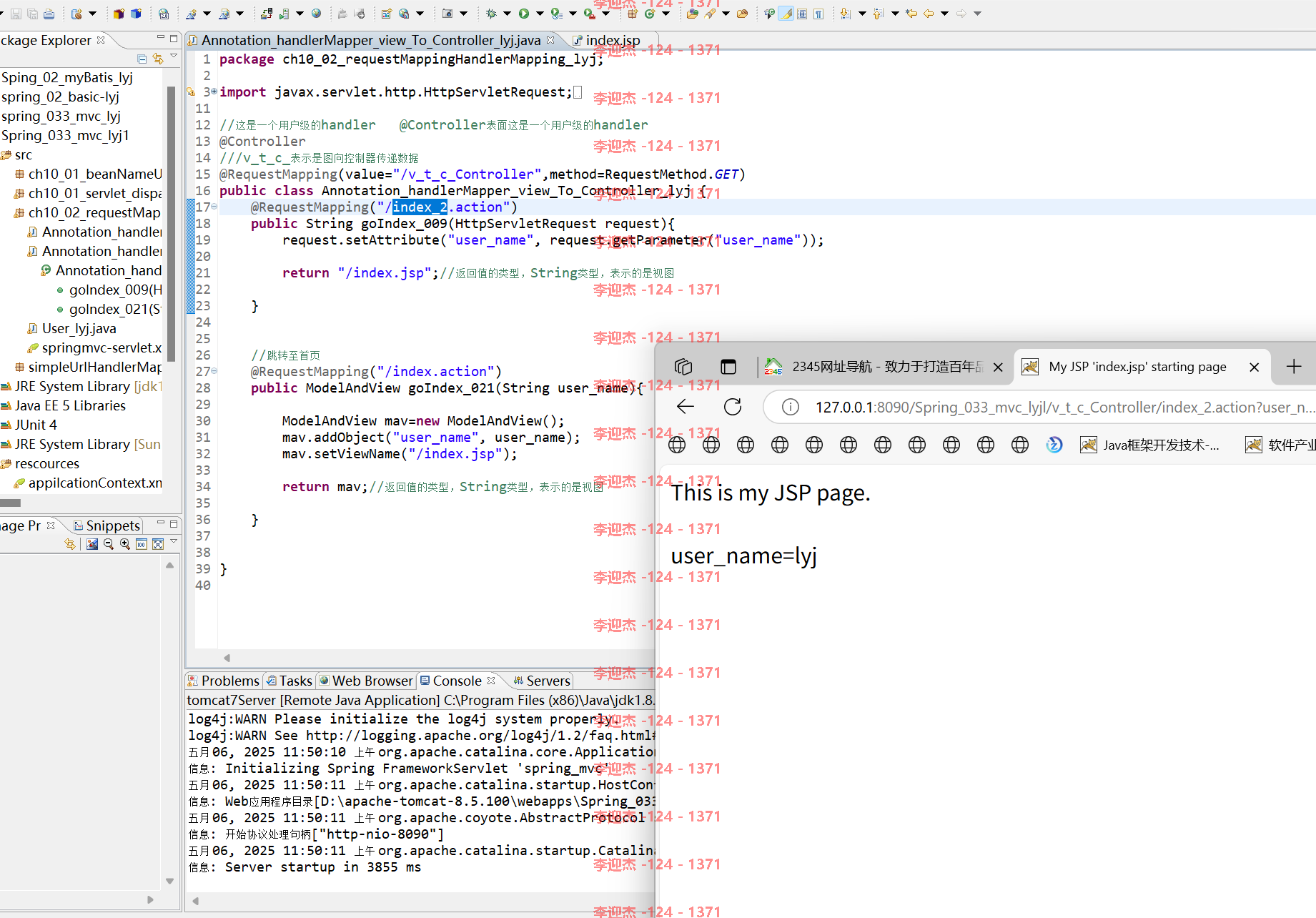Screen dimensions: 1316x918
Task: Close the 2345网址导航 browser tab
Action: 998,367
